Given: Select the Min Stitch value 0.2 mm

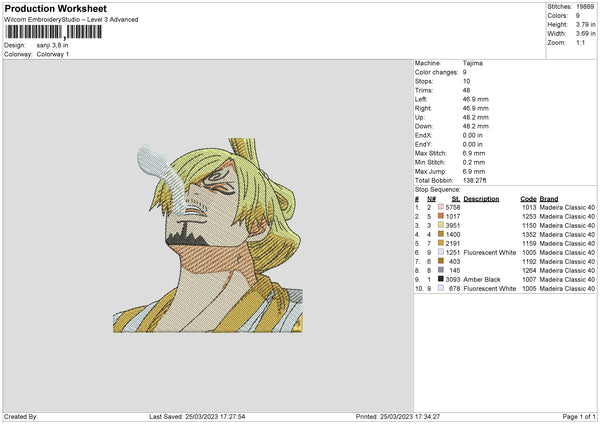Looking at the screenshot, I should click(x=474, y=162).
